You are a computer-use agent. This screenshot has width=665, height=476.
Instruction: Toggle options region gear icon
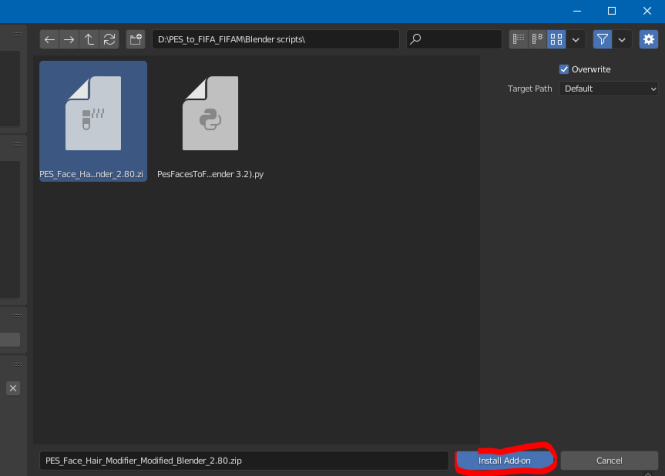tap(648, 39)
